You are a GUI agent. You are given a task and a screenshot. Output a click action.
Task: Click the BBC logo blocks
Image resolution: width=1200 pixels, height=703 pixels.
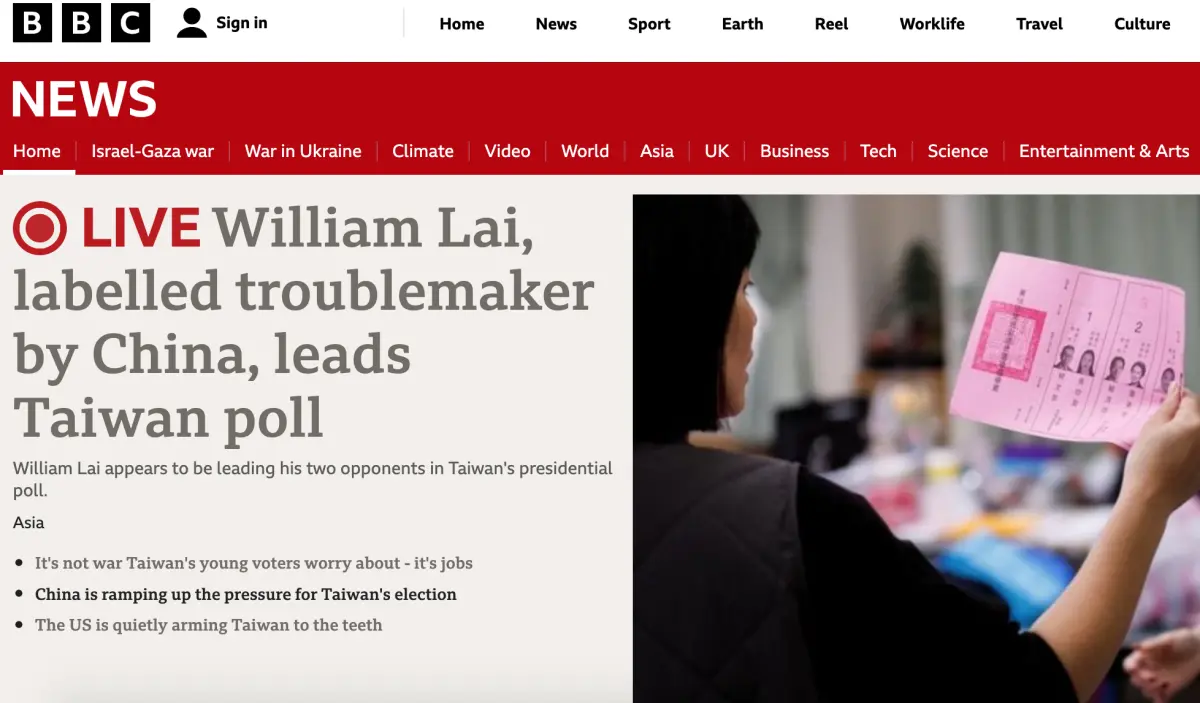pos(82,23)
